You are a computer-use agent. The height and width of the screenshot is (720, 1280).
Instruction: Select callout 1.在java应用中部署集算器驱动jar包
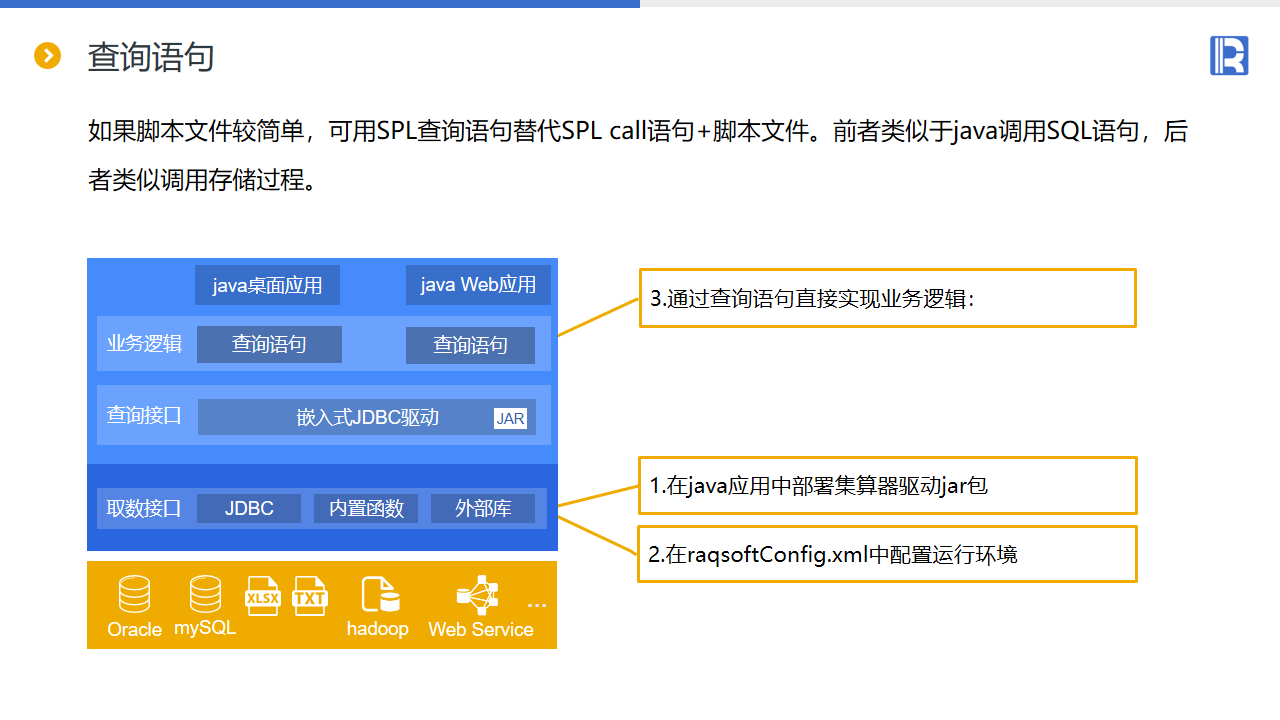888,486
